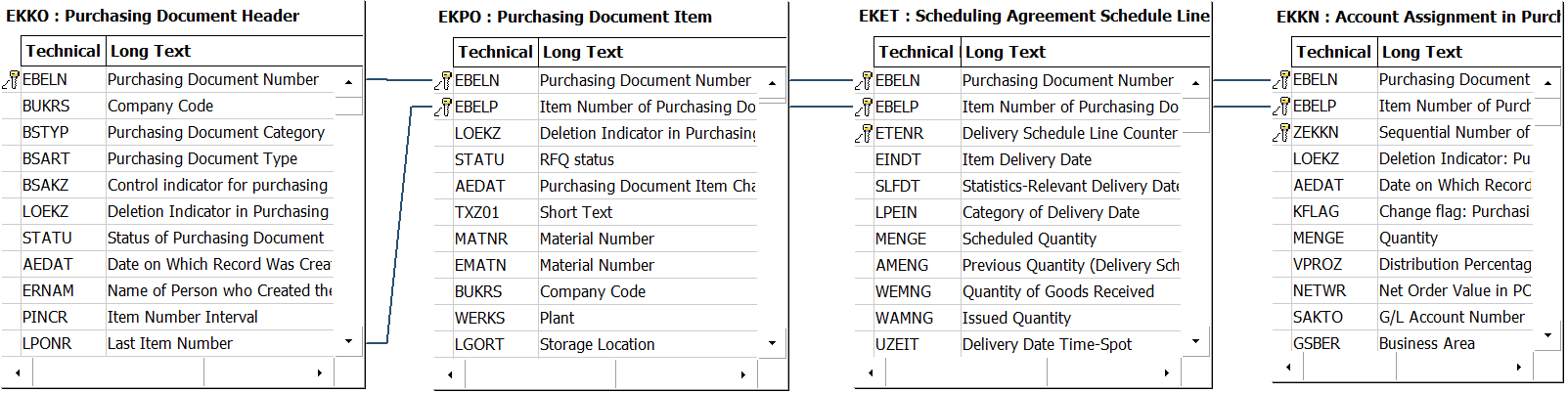The height and width of the screenshot is (393, 1568).
Task: Click the right scroll arrow of EKKO horizontal scrollbar
Action: [320, 372]
